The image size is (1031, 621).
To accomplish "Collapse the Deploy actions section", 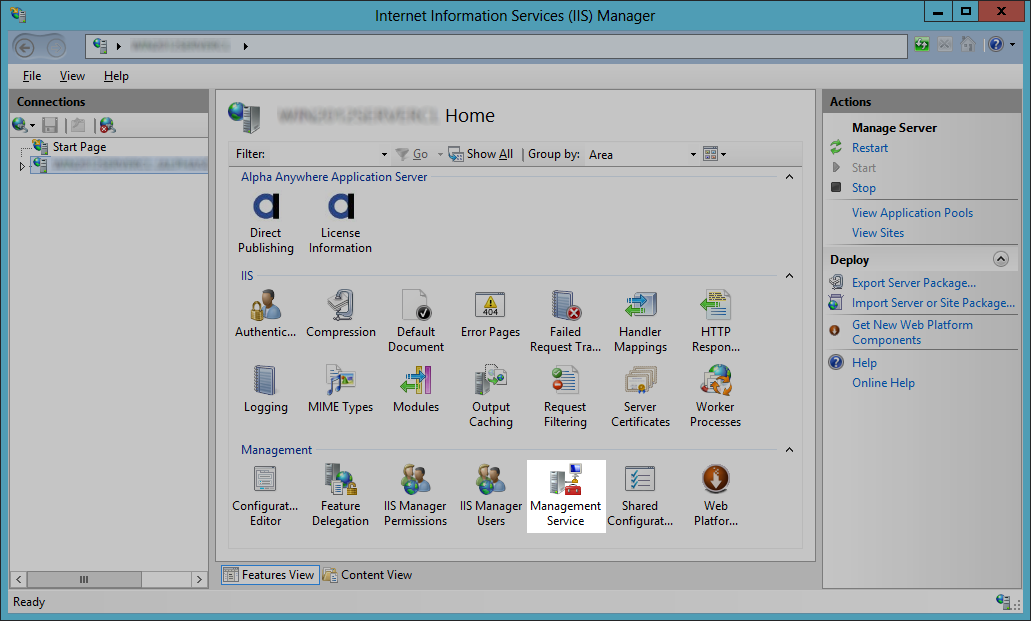I will tap(1000, 259).
